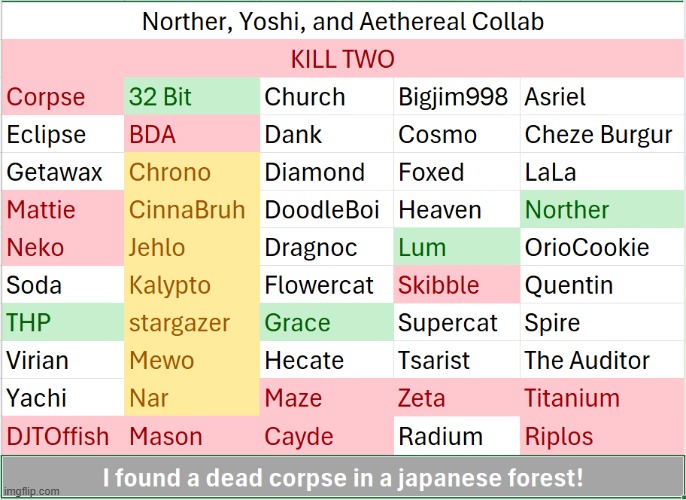Image resolution: width=686 pixels, height=500 pixels.
Task: Click the Bigjim998 cell
Action: (457, 97)
